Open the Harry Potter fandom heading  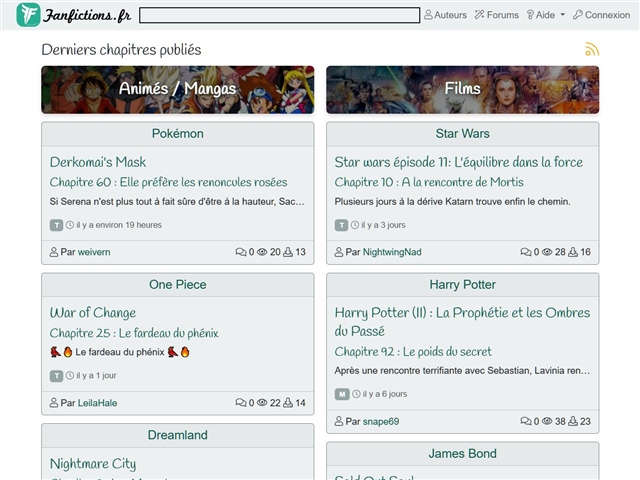pyautogui.click(x=462, y=284)
